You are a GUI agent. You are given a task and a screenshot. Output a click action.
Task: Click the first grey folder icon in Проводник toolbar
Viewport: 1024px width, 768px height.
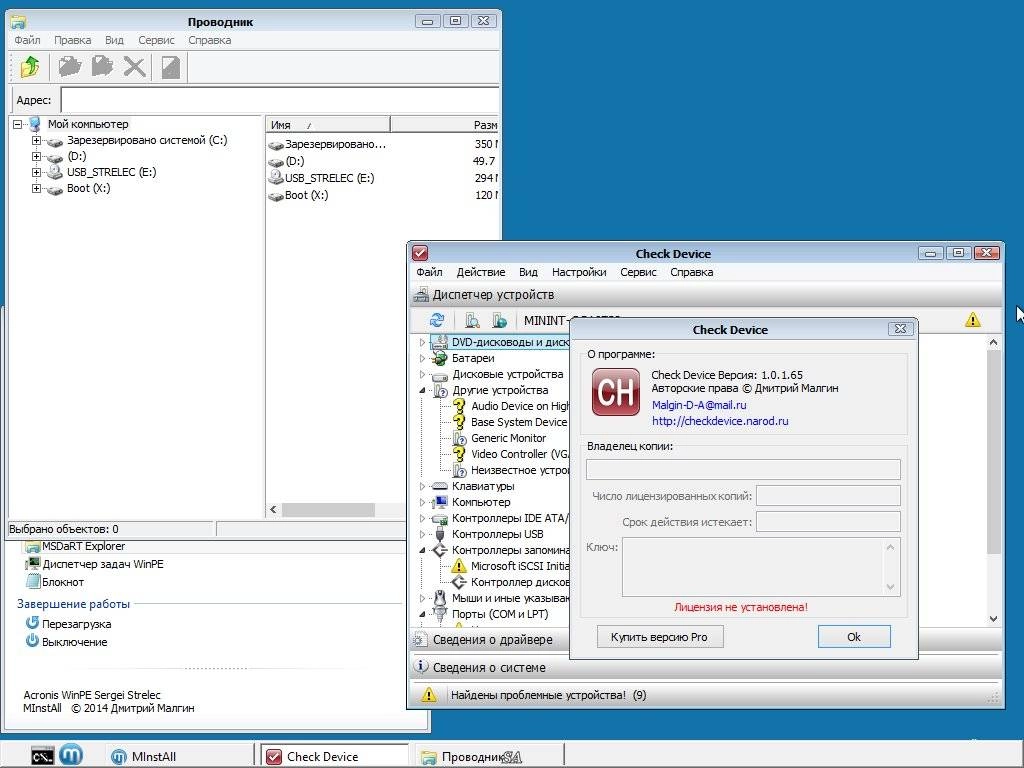pos(69,66)
